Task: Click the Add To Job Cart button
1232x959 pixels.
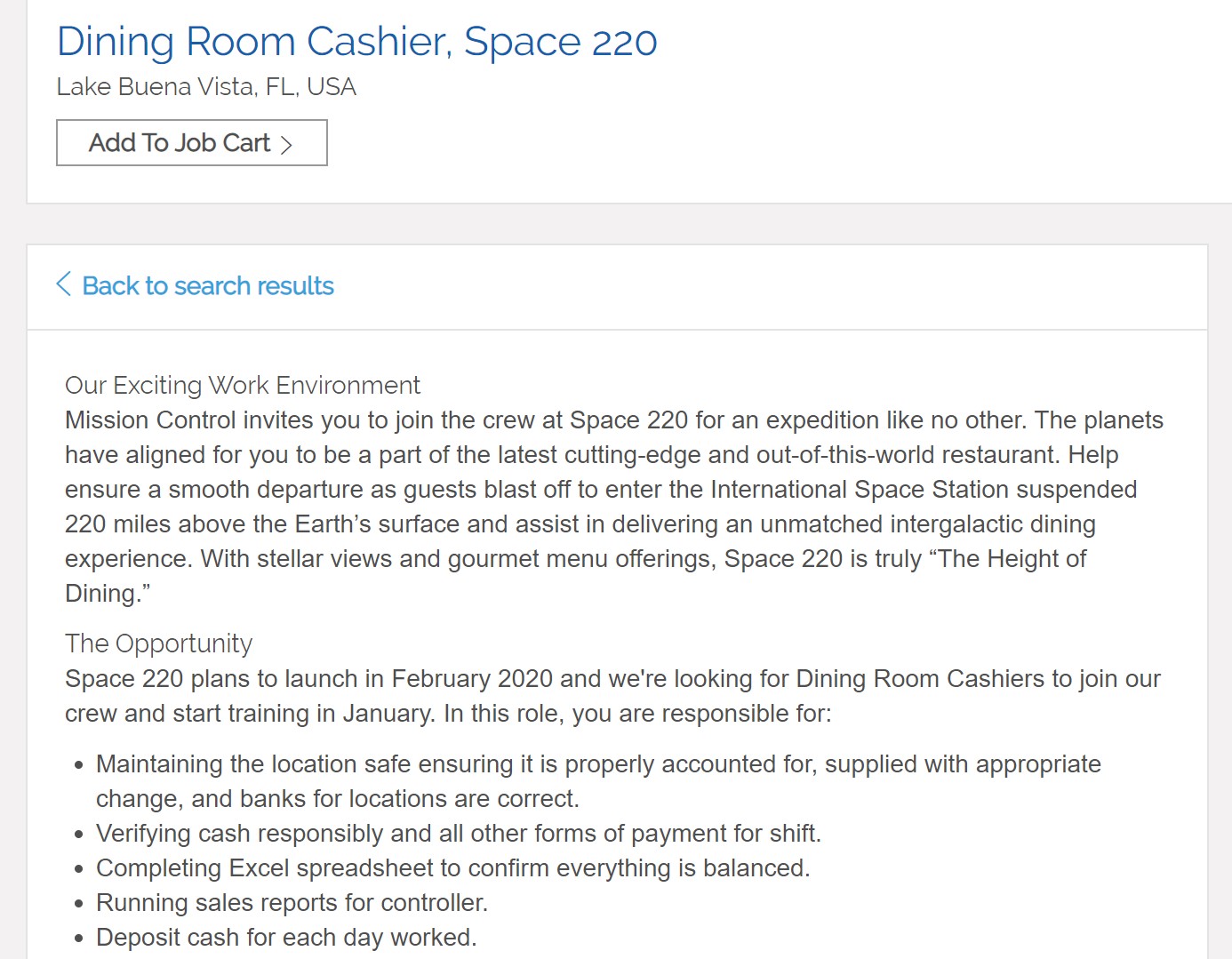Action: (x=191, y=142)
